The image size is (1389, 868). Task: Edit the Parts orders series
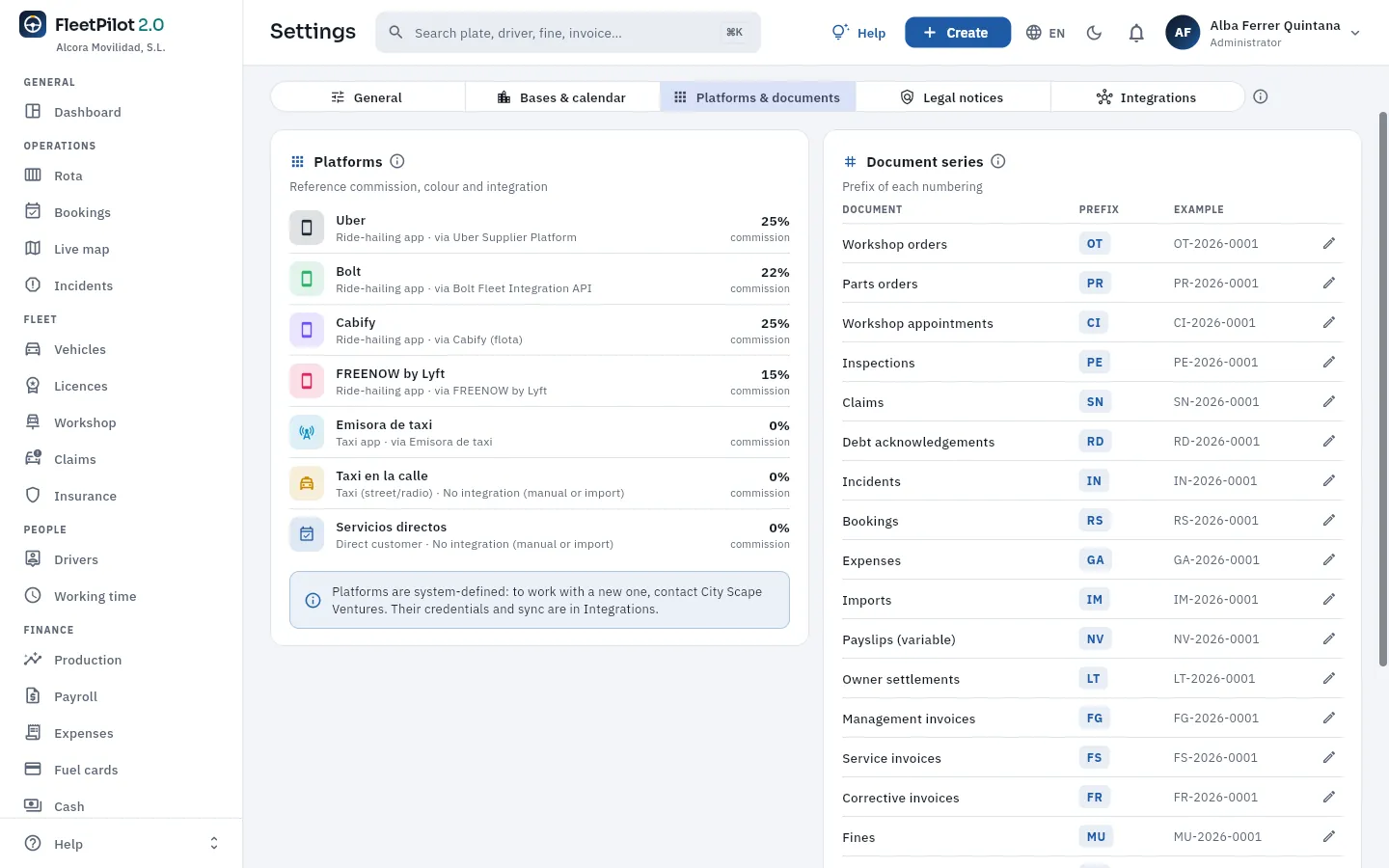pyautogui.click(x=1328, y=284)
